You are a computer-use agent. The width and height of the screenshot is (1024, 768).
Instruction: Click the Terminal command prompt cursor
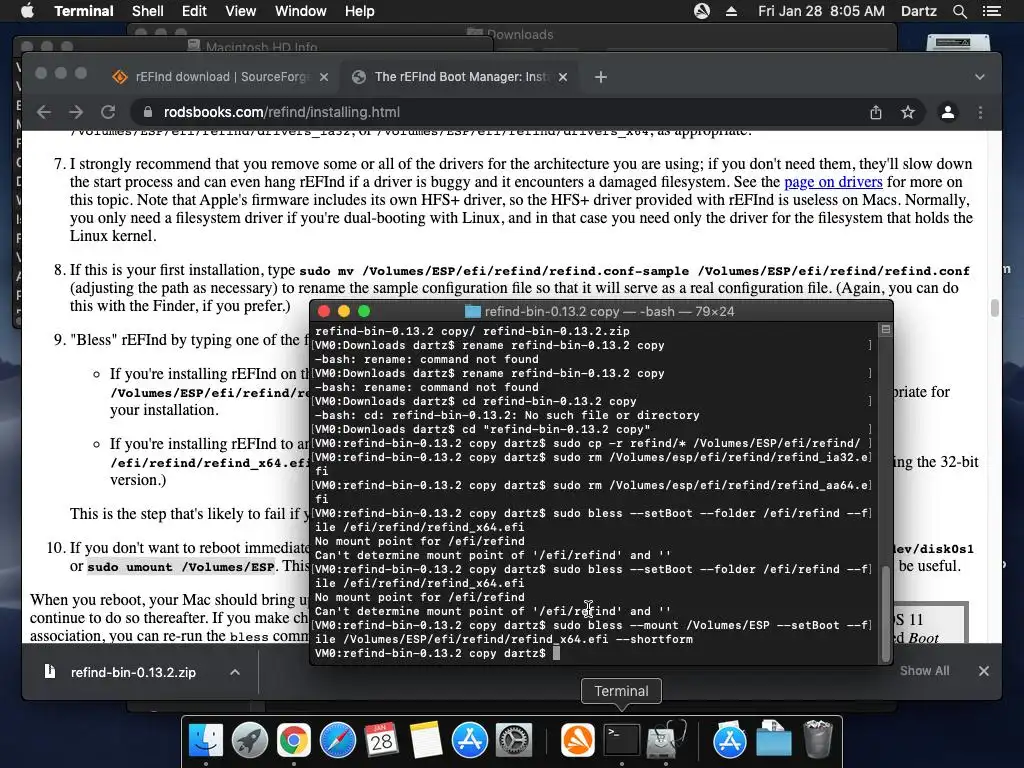coord(556,653)
